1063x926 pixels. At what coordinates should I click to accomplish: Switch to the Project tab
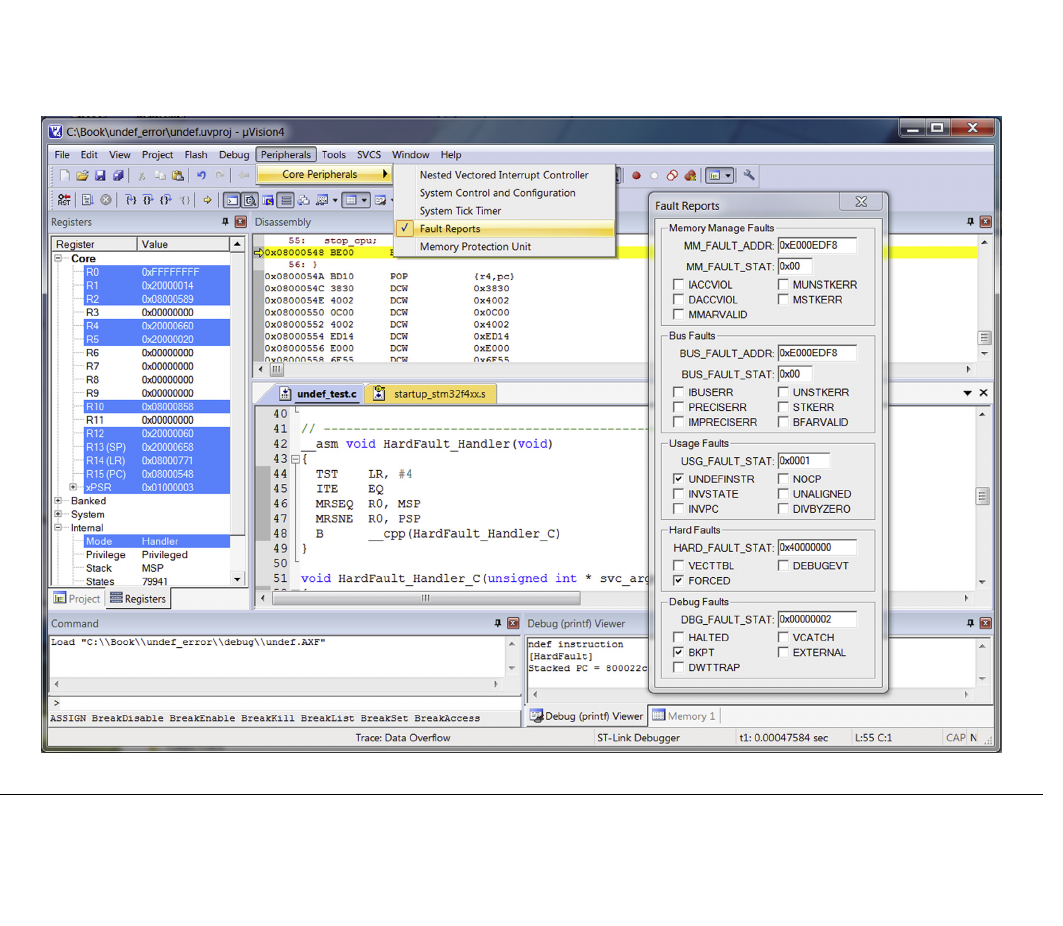[77, 599]
